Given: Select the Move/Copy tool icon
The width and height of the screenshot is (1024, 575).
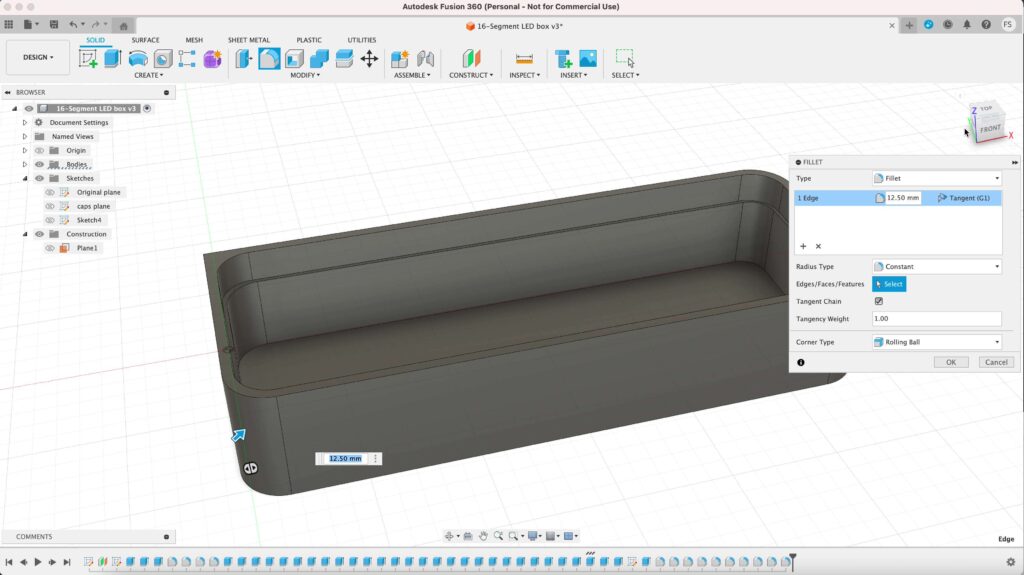Looking at the screenshot, I should pyautogui.click(x=369, y=59).
